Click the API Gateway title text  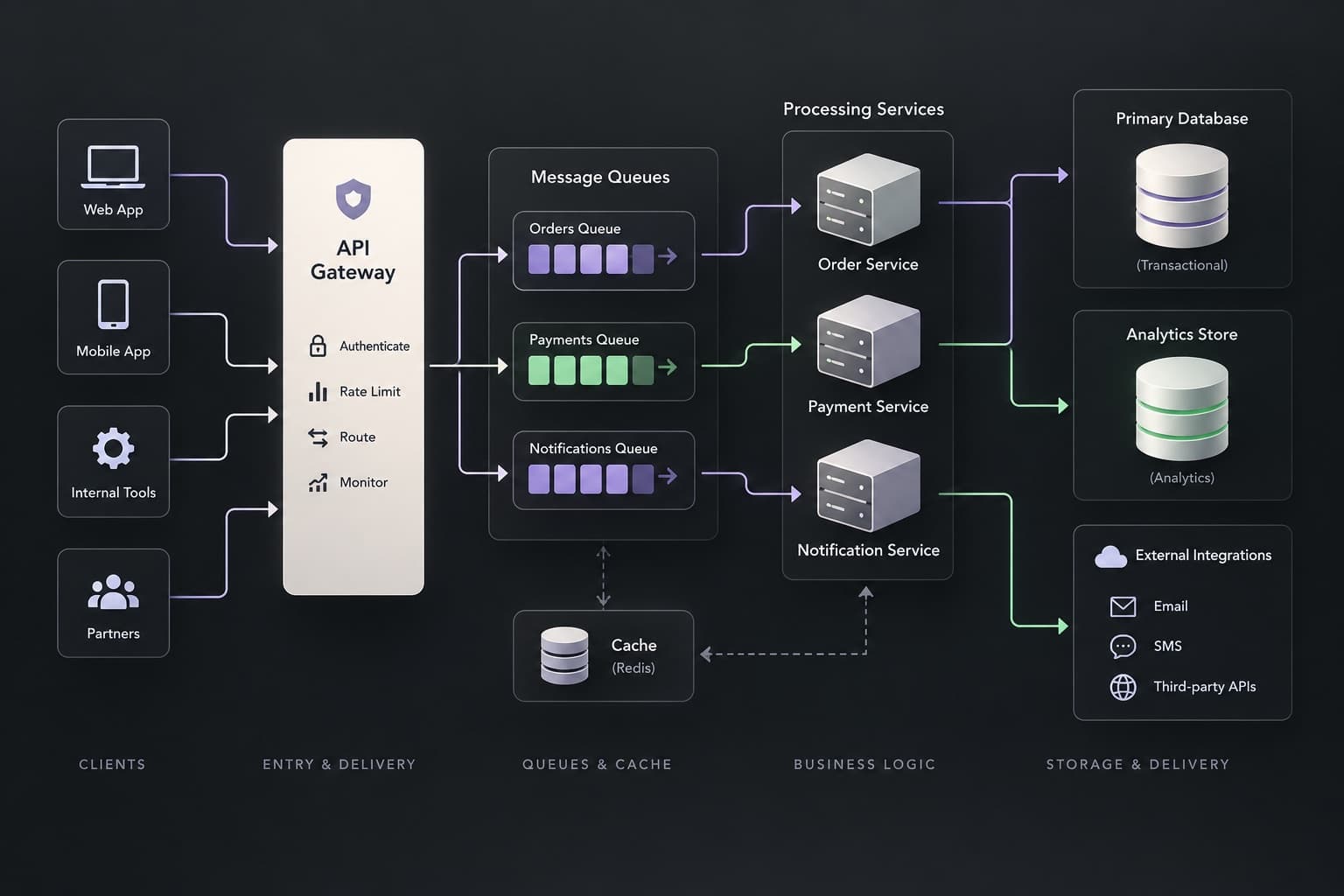(353, 260)
